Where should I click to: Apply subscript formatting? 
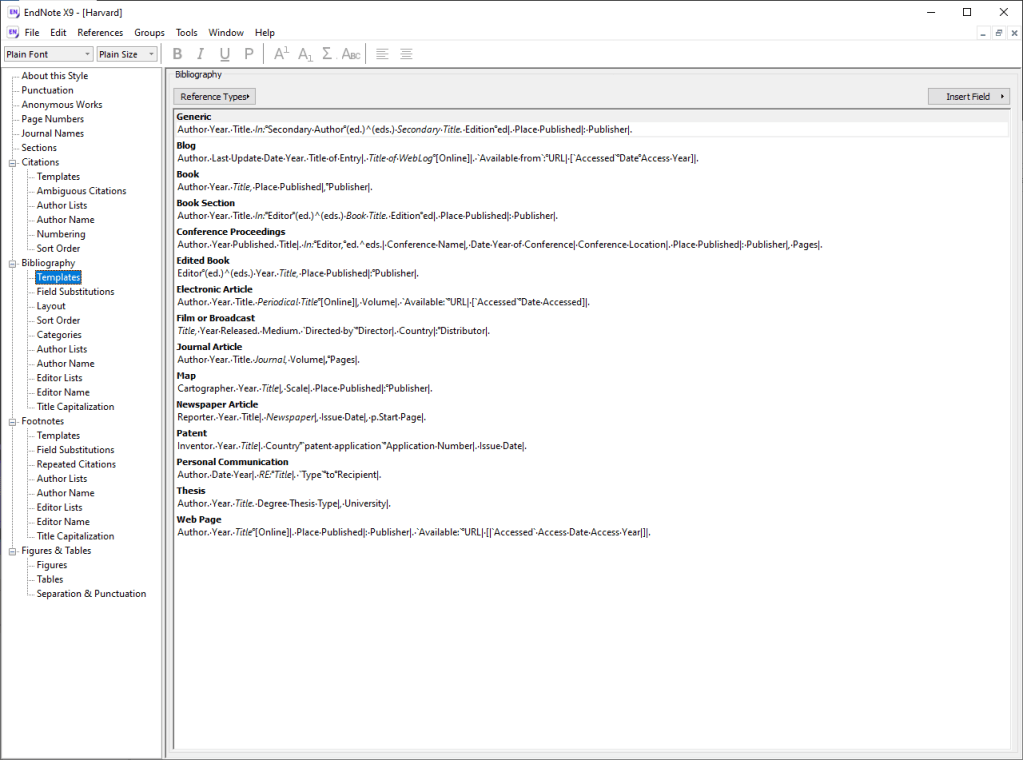click(x=306, y=54)
